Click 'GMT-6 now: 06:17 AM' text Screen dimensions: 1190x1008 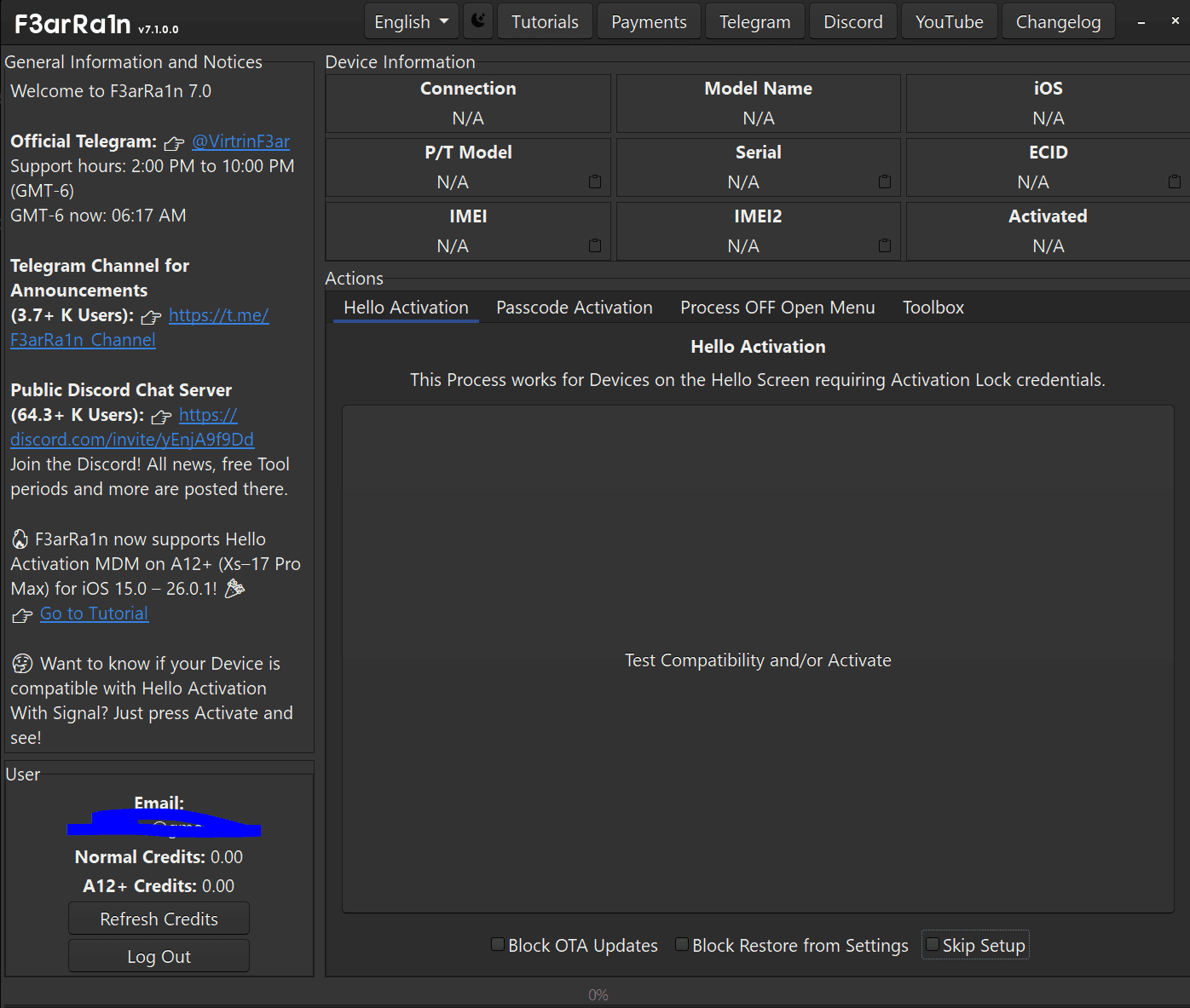[x=98, y=216]
